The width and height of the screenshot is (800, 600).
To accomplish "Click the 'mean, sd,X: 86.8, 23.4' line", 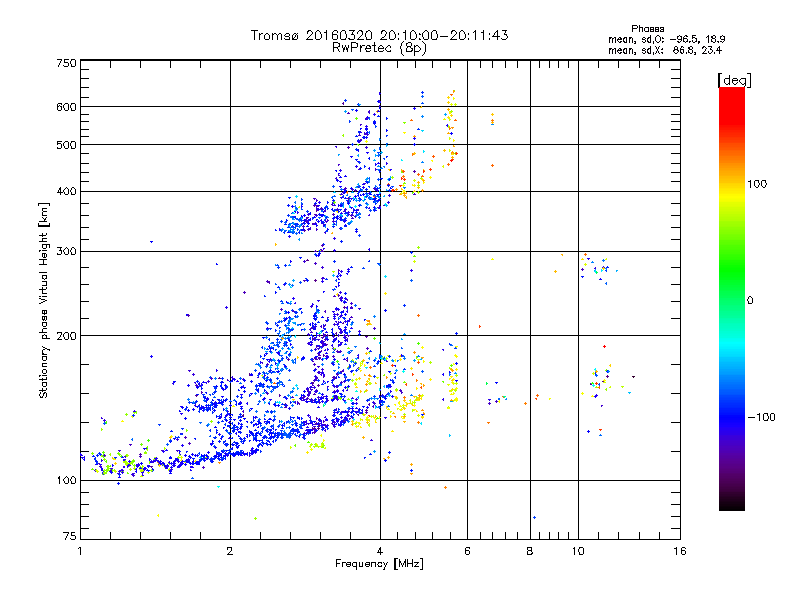I will click(x=664, y=50).
